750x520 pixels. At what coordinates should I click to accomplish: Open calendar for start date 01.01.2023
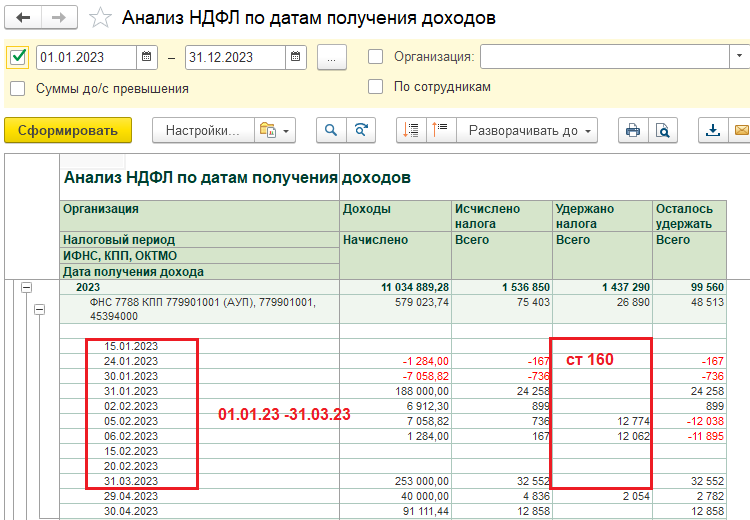point(147,57)
